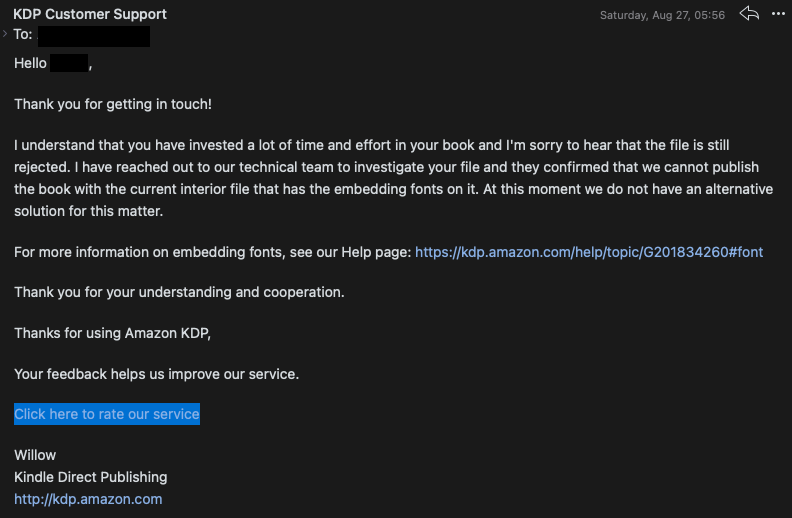Image resolution: width=792 pixels, height=518 pixels.
Task: Click the Saturday, Aug 27 date stamp
Action: [x=662, y=15]
